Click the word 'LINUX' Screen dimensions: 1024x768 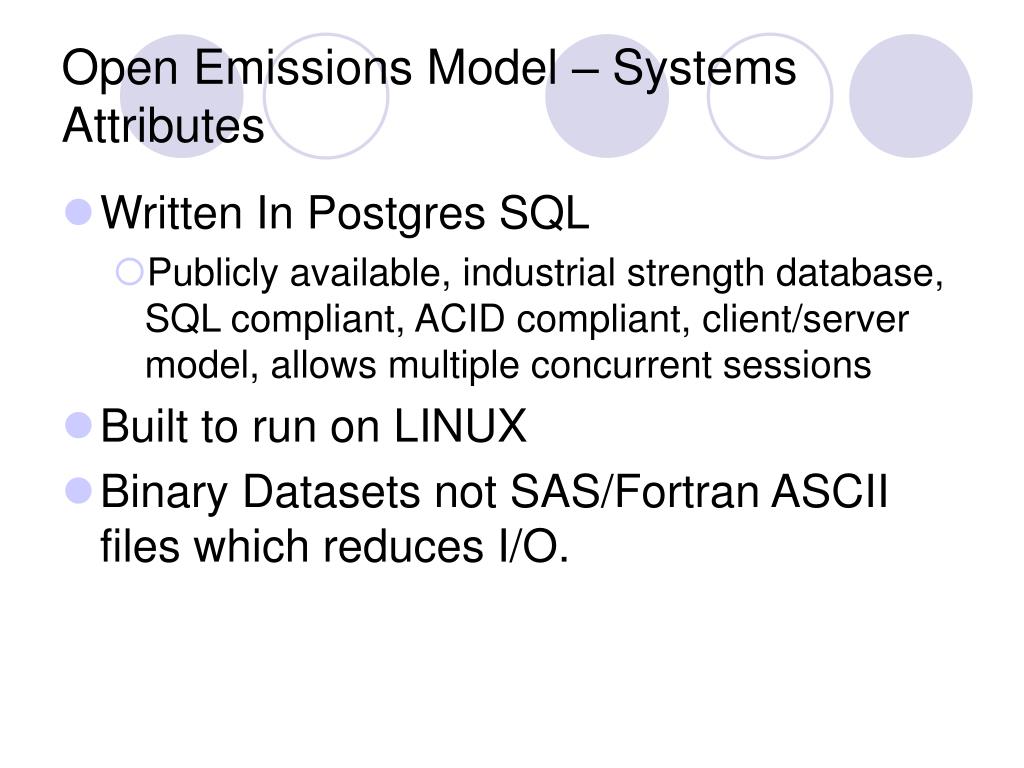click(x=460, y=426)
